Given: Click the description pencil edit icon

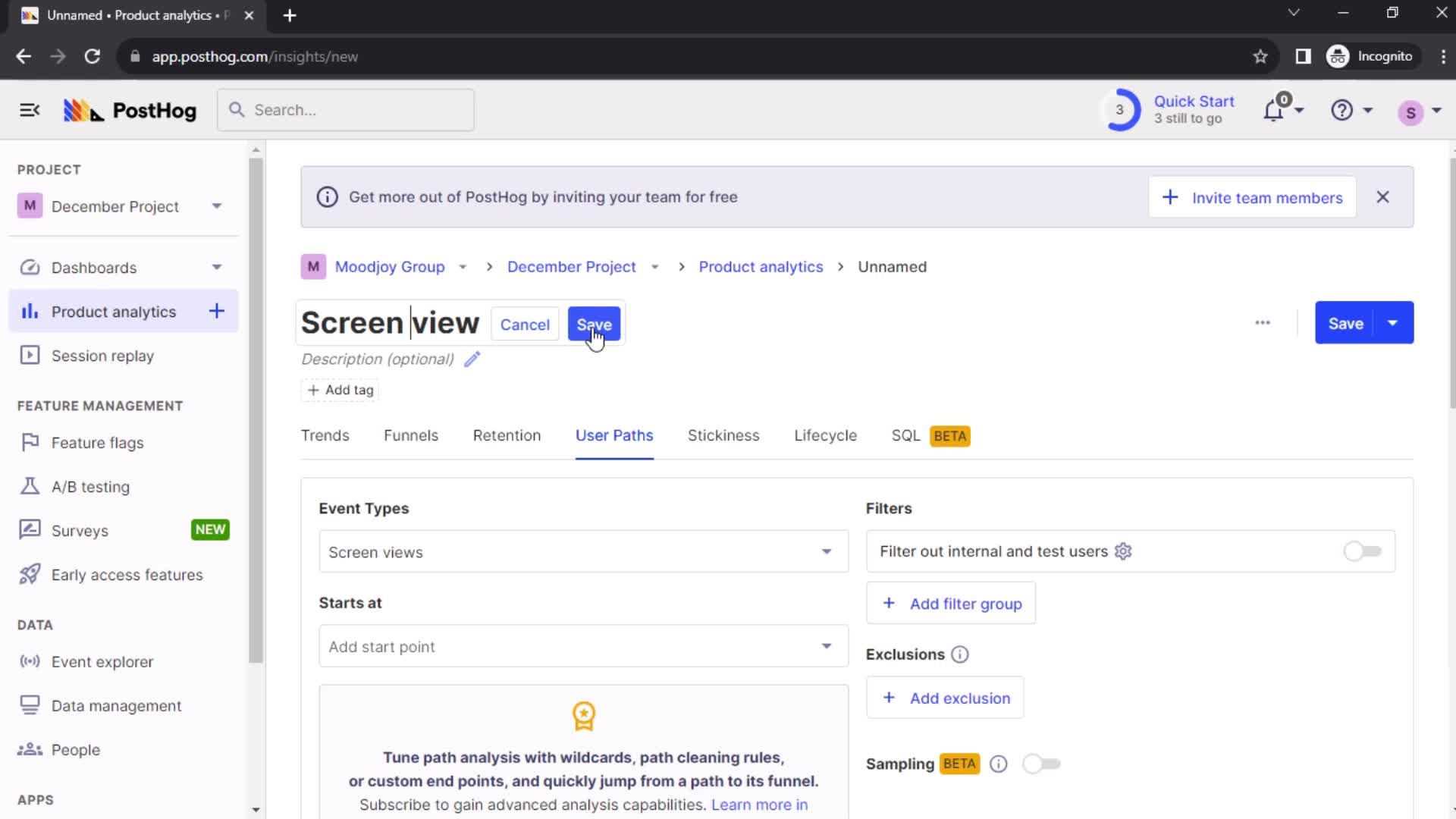Looking at the screenshot, I should point(472,359).
